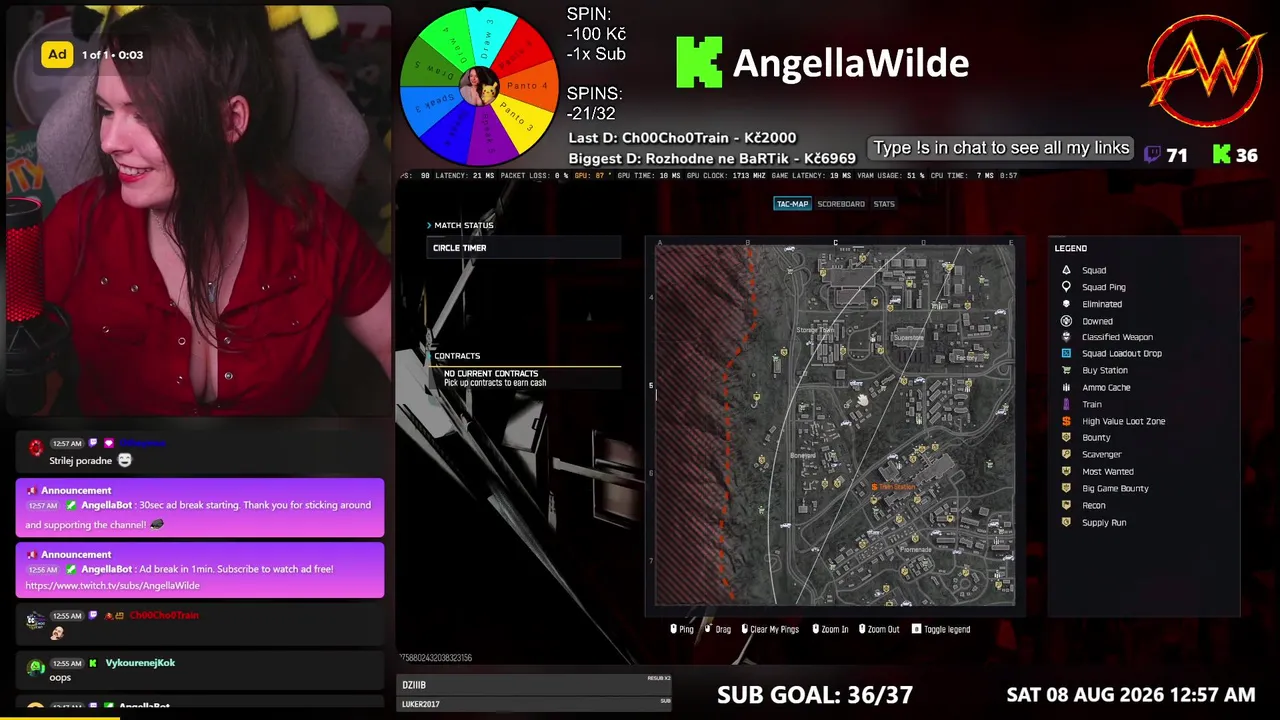1280x720 pixels.
Task: Click the Boneyard label on the map
Action: pos(803,456)
